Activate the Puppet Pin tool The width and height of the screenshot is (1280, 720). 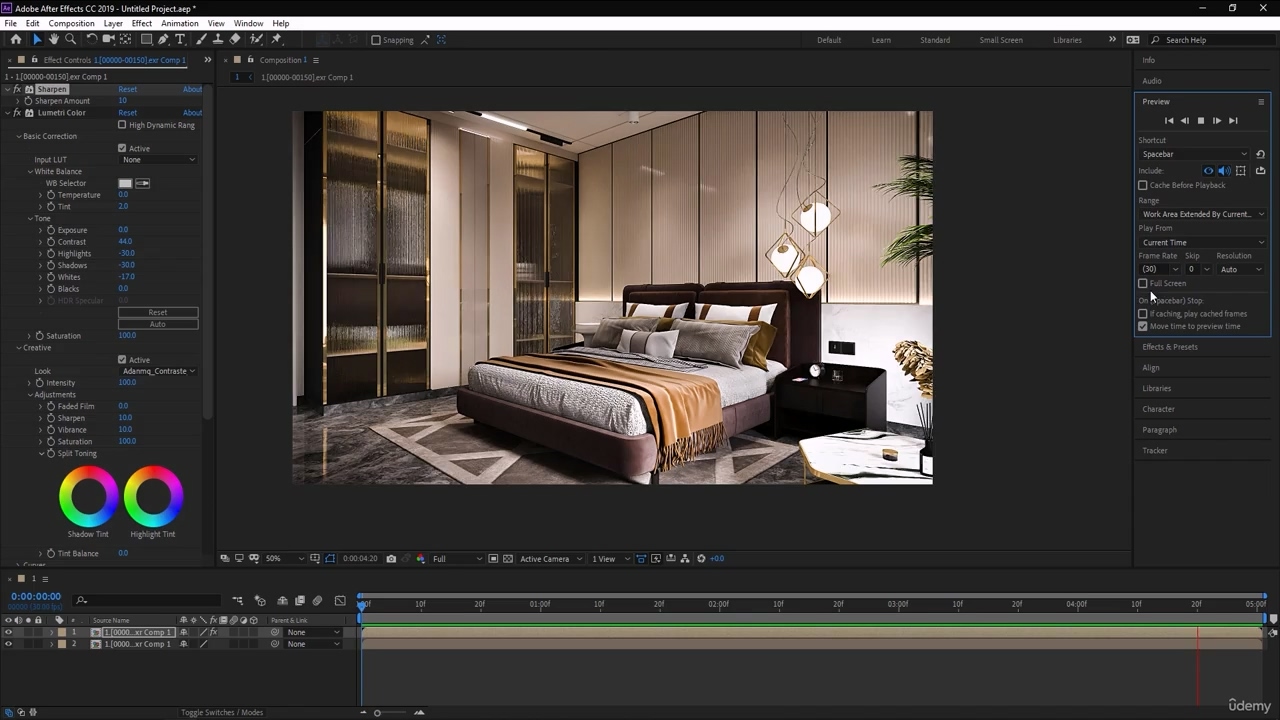277,40
